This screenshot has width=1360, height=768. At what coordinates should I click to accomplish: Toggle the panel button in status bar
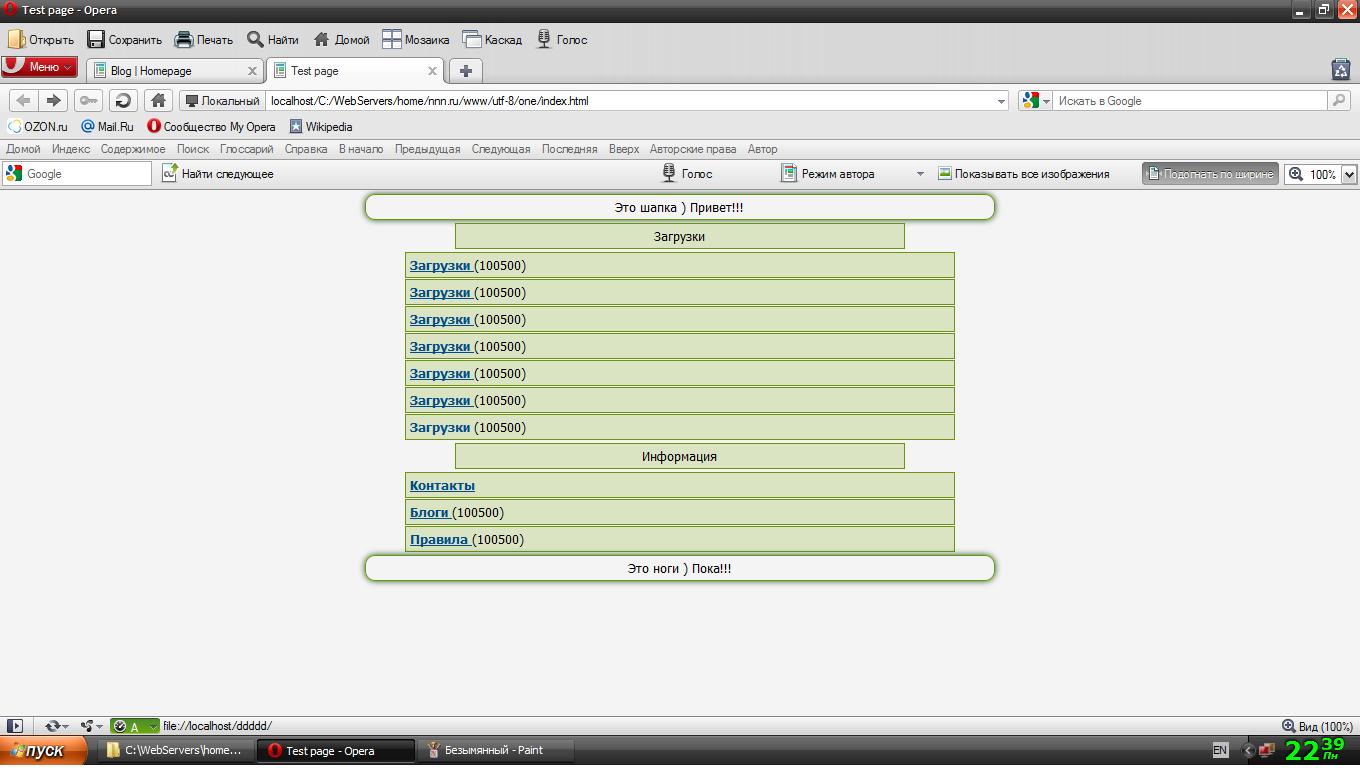(15, 726)
